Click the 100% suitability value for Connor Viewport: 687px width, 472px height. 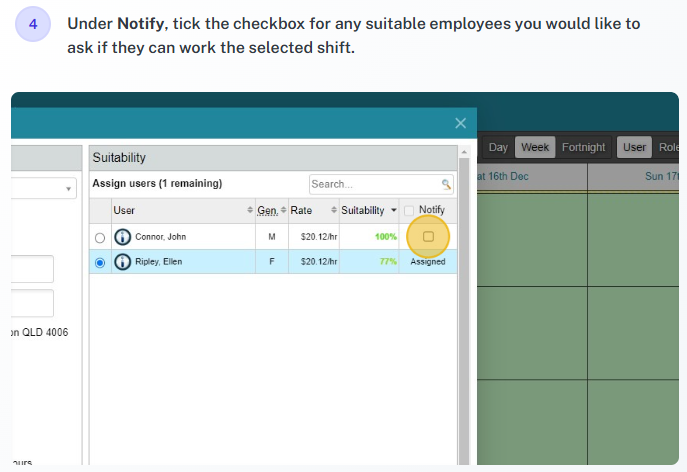point(386,237)
